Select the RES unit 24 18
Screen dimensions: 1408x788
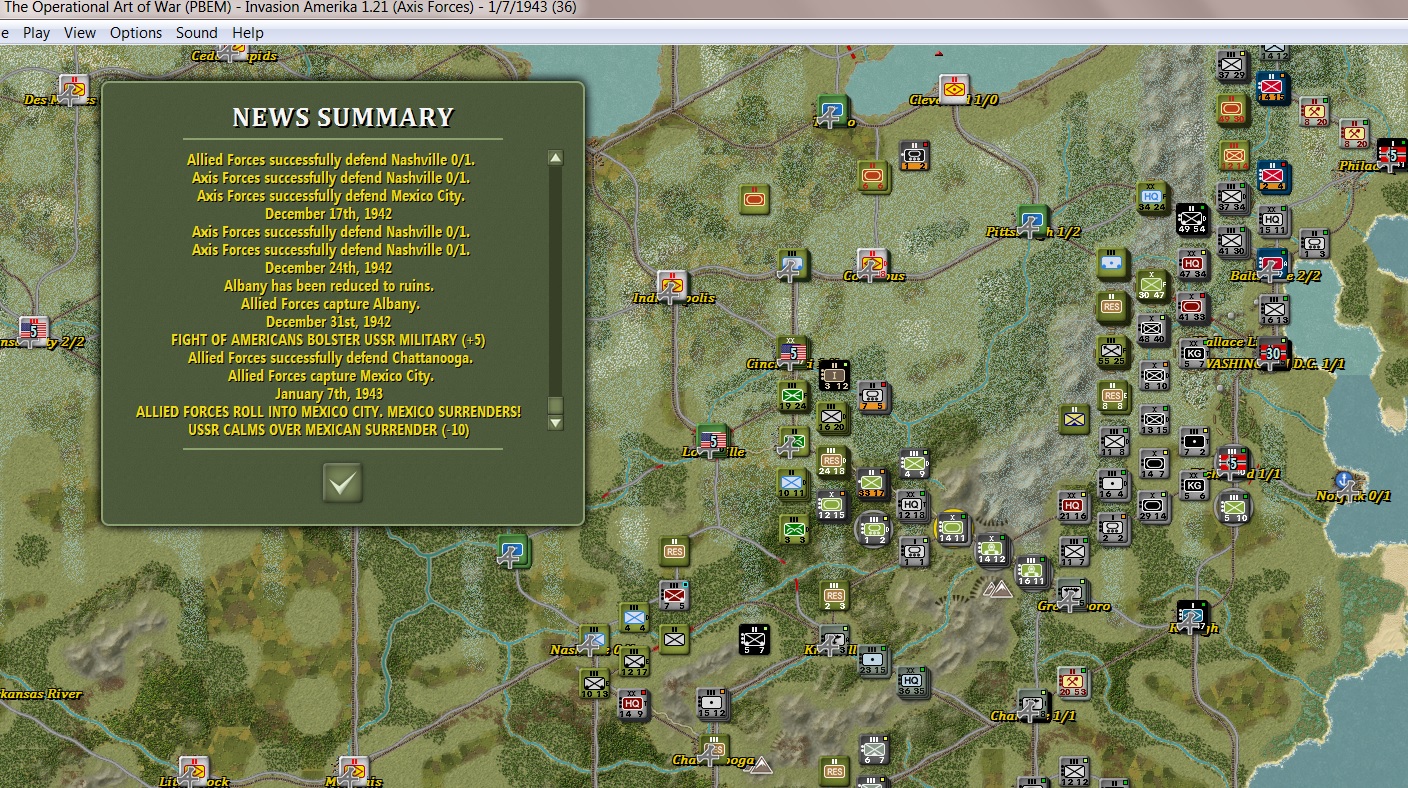click(833, 462)
